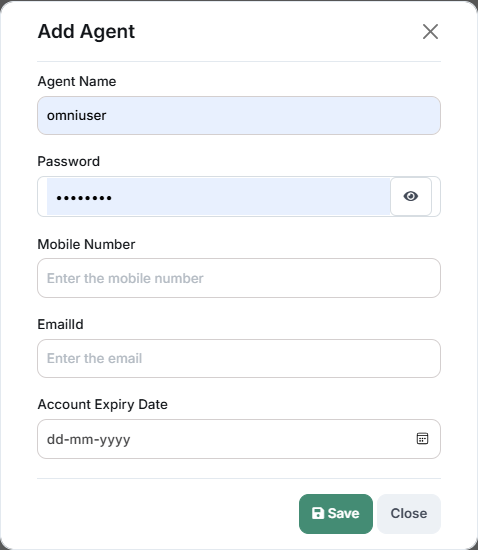Select the yyyy year segment of expiry date

click(x=115, y=440)
